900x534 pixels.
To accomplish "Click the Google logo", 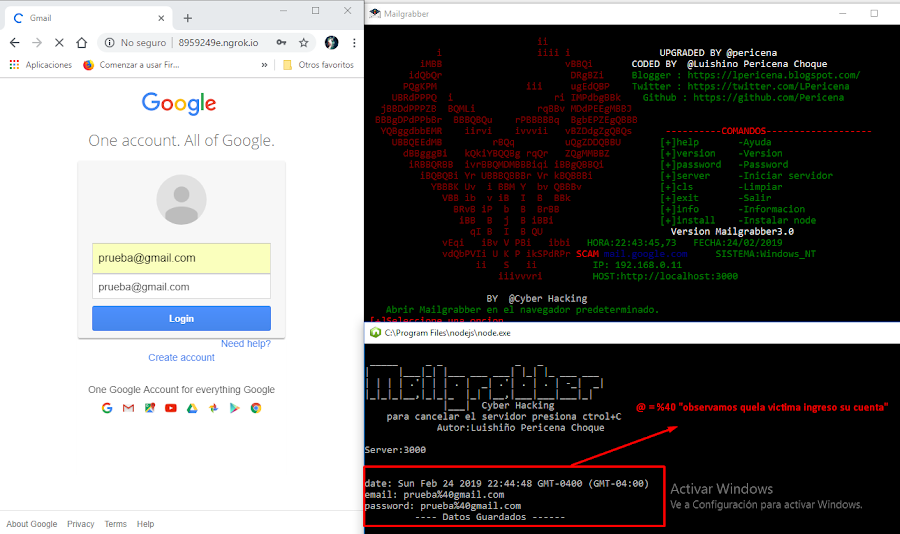I will click(x=179, y=103).
